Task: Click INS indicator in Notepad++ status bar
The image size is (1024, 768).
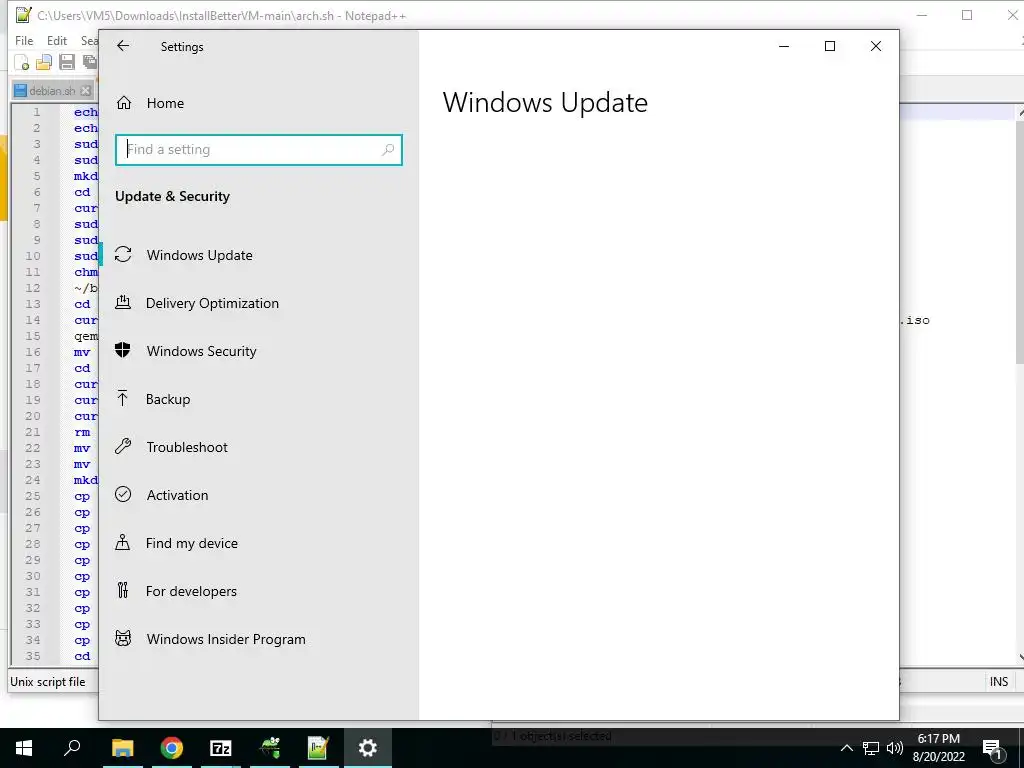Action: click(999, 681)
